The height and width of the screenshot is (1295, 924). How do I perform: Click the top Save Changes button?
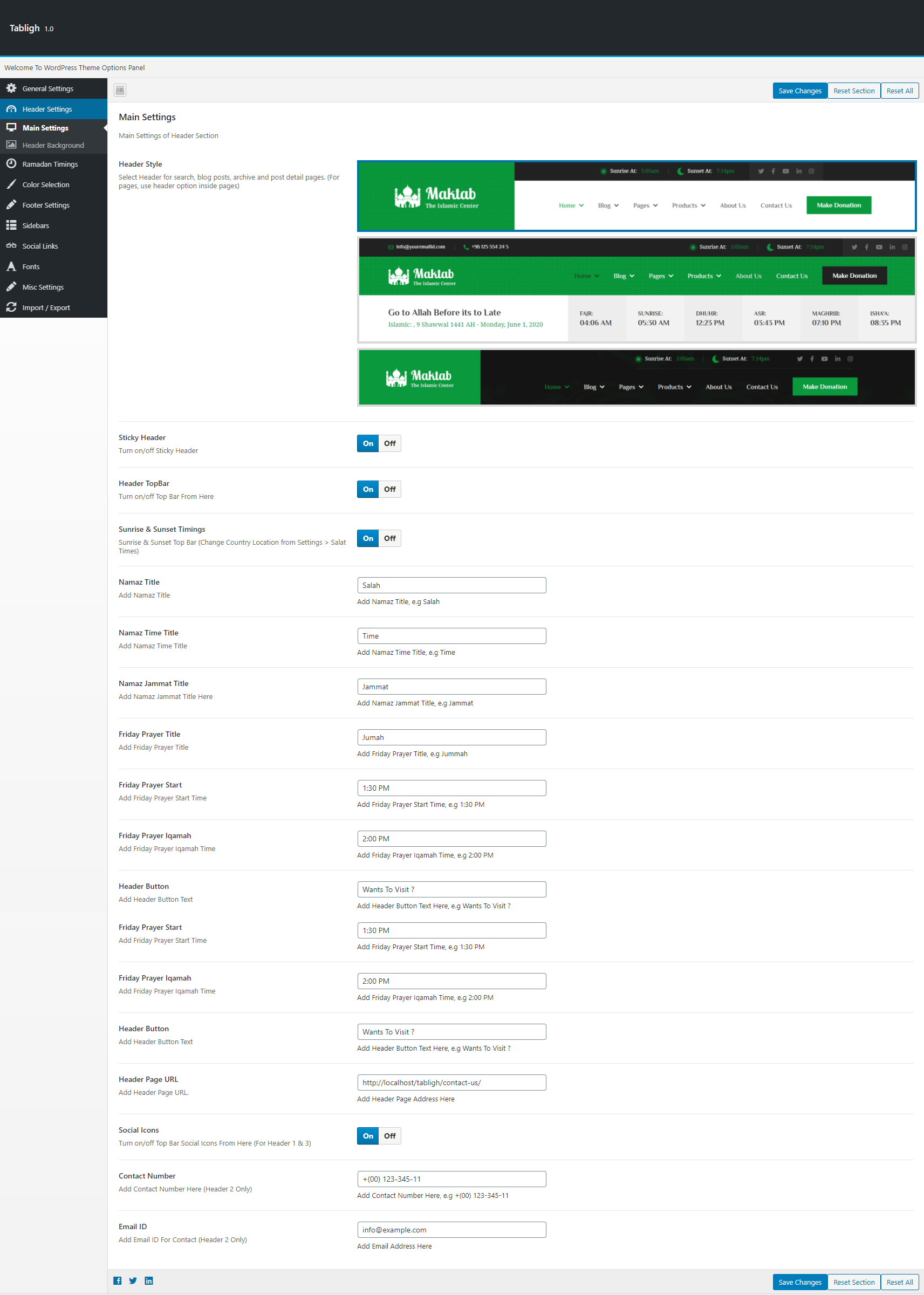pyautogui.click(x=799, y=91)
